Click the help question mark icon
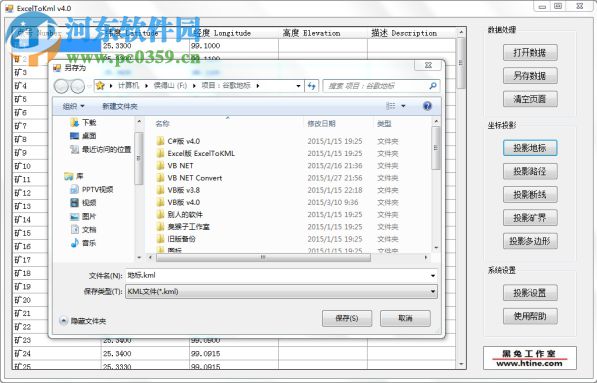Viewport: 597px width, 383px height. click(x=427, y=106)
